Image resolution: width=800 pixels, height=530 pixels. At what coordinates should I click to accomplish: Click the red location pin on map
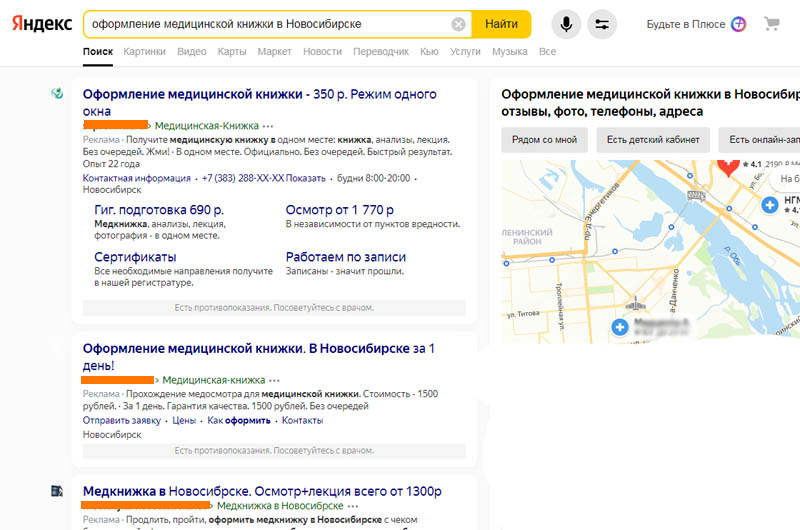(728, 163)
